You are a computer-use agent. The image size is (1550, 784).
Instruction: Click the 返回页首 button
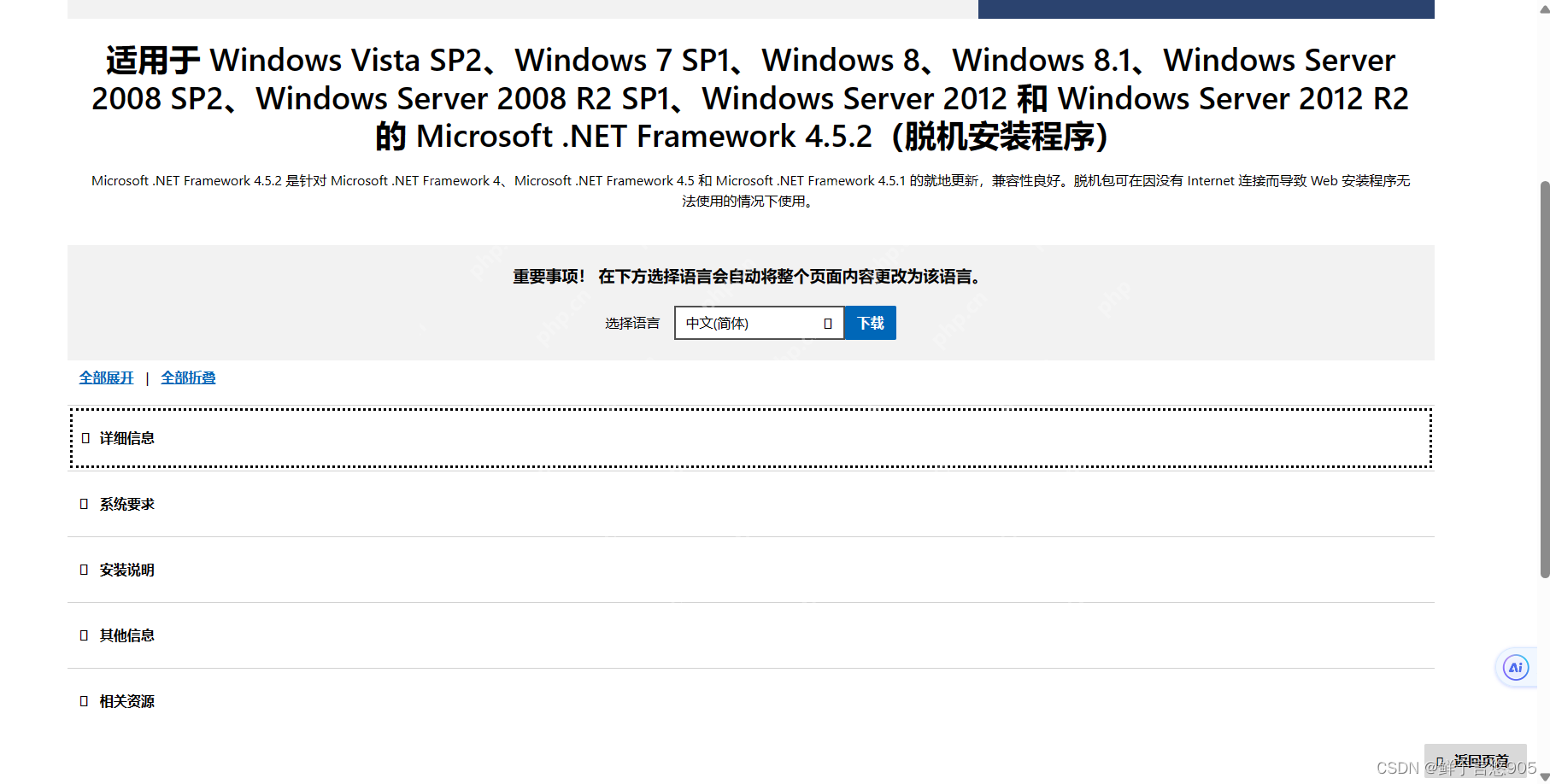[1475, 760]
